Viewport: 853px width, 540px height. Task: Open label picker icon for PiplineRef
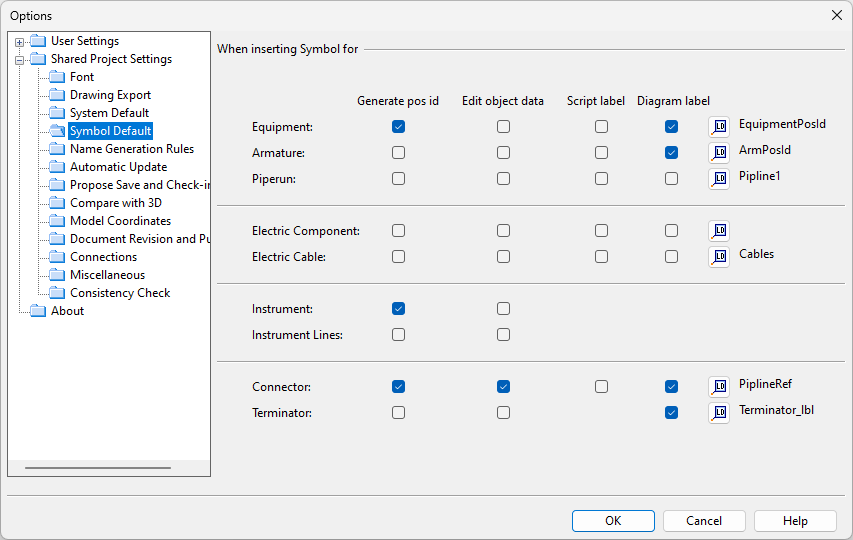click(719, 387)
